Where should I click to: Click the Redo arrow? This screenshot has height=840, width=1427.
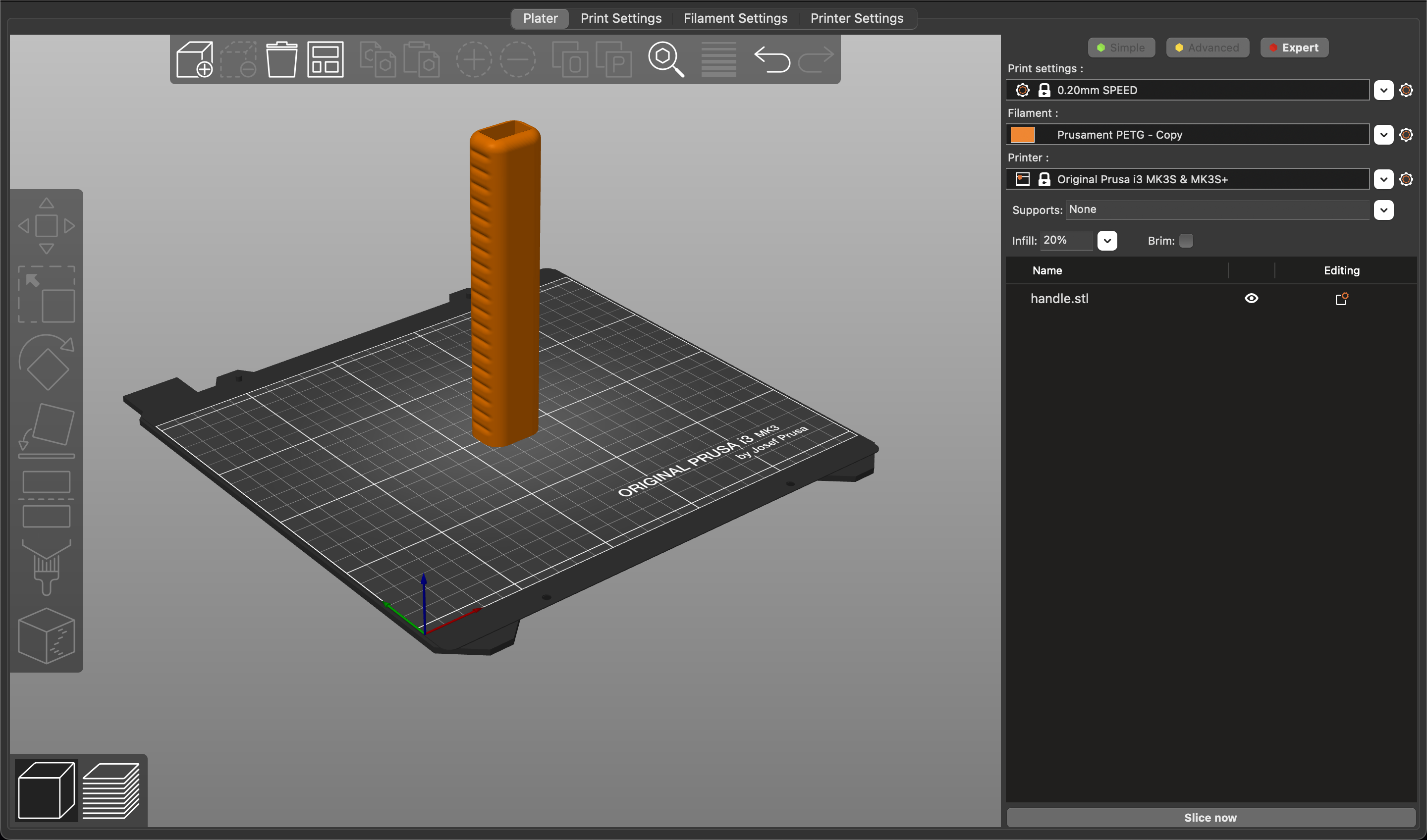[816, 59]
